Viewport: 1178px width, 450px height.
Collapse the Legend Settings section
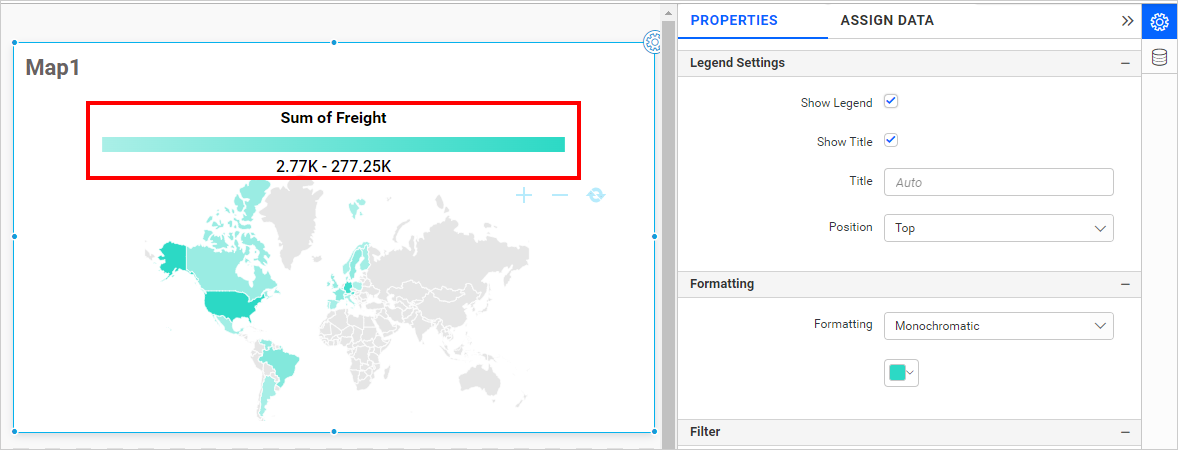tap(1126, 63)
